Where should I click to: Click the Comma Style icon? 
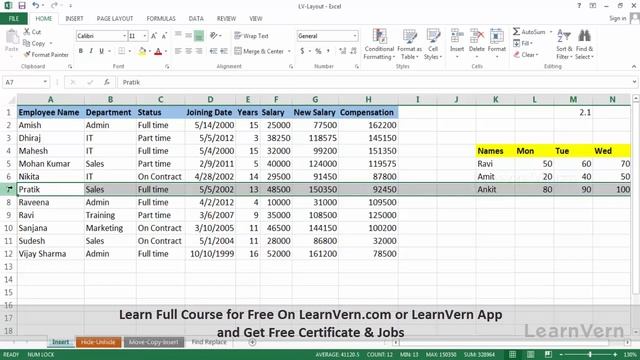click(328, 51)
